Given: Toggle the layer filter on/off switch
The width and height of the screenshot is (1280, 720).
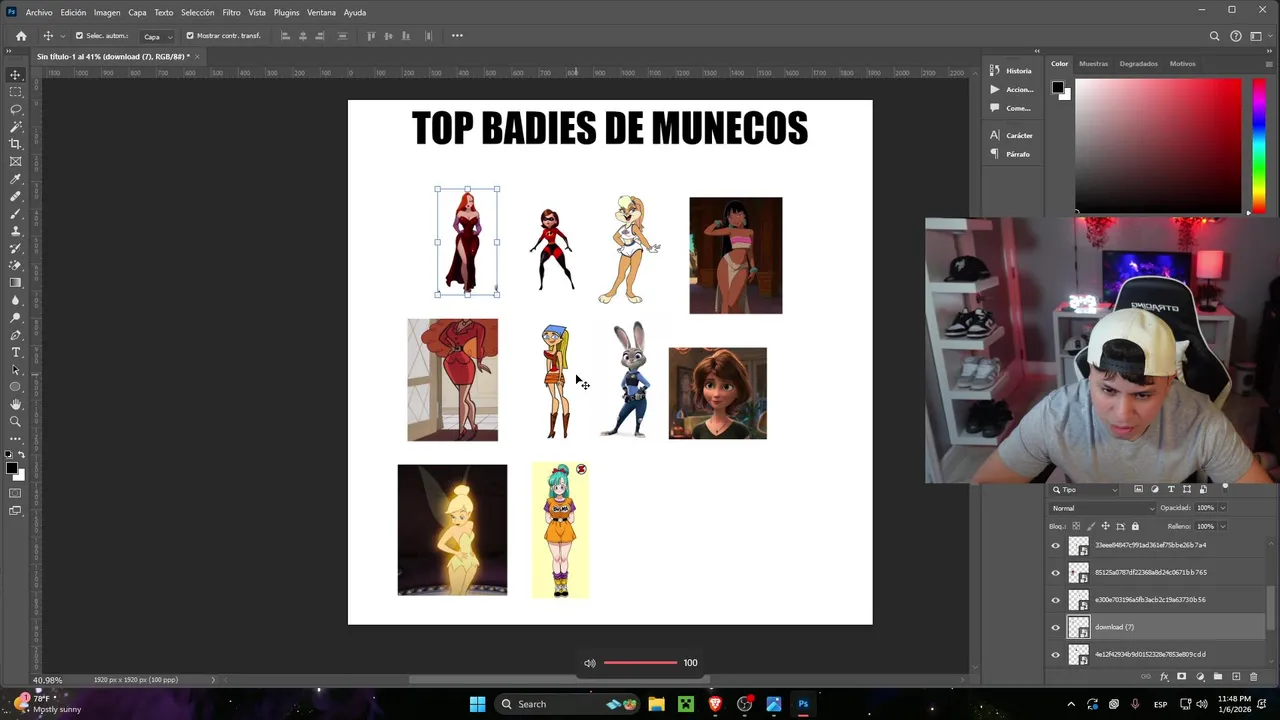Looking at the screenshot, I should pyautogui.click(x=1225, y=488).
